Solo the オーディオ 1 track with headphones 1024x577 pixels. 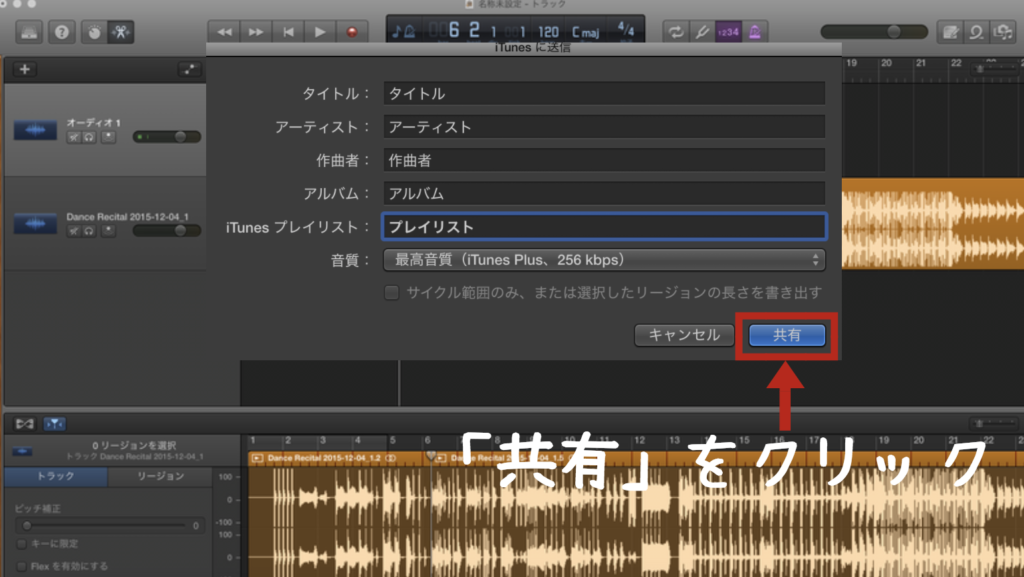pos(89,137)
